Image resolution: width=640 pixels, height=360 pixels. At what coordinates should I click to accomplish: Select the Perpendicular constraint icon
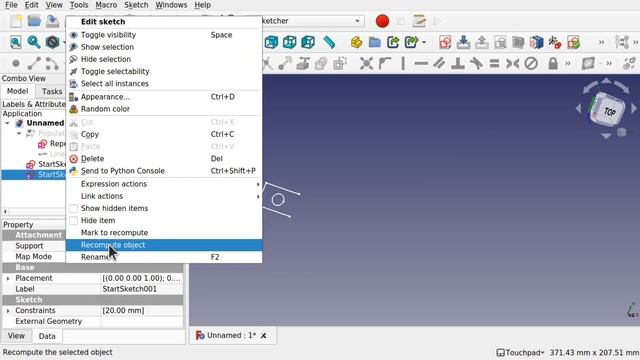coord(458,64)
